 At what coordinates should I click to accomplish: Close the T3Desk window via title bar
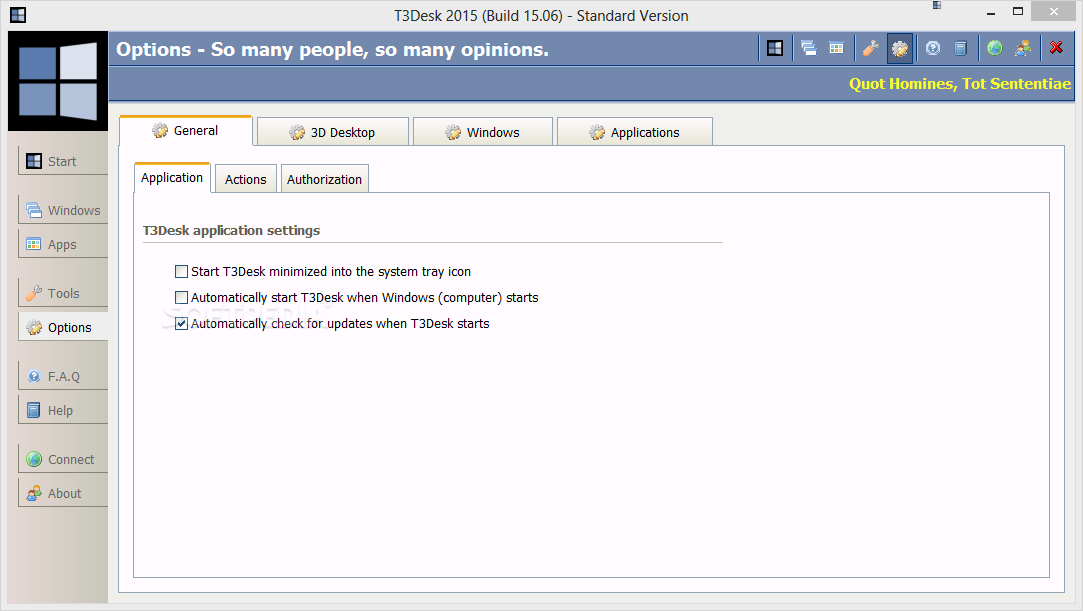(x=1053, y=11)
